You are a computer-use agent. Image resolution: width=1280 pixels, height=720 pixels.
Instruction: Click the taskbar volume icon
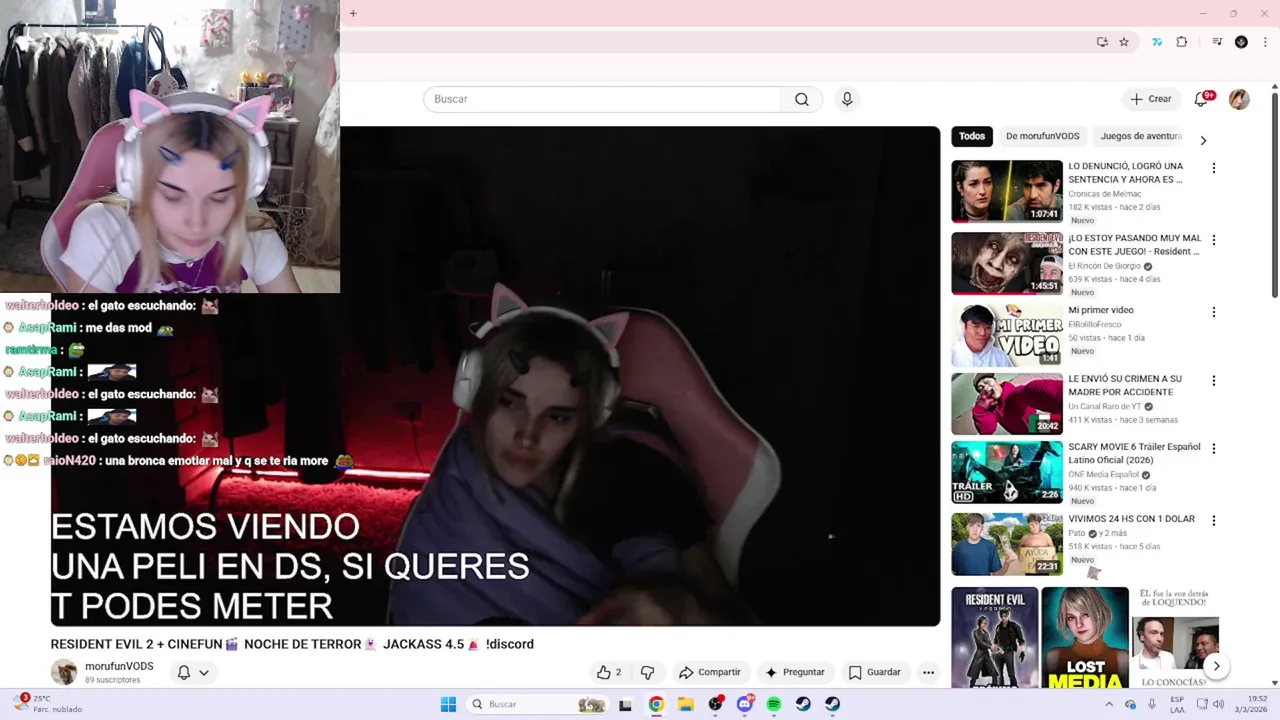click(x=1220, y=704)
